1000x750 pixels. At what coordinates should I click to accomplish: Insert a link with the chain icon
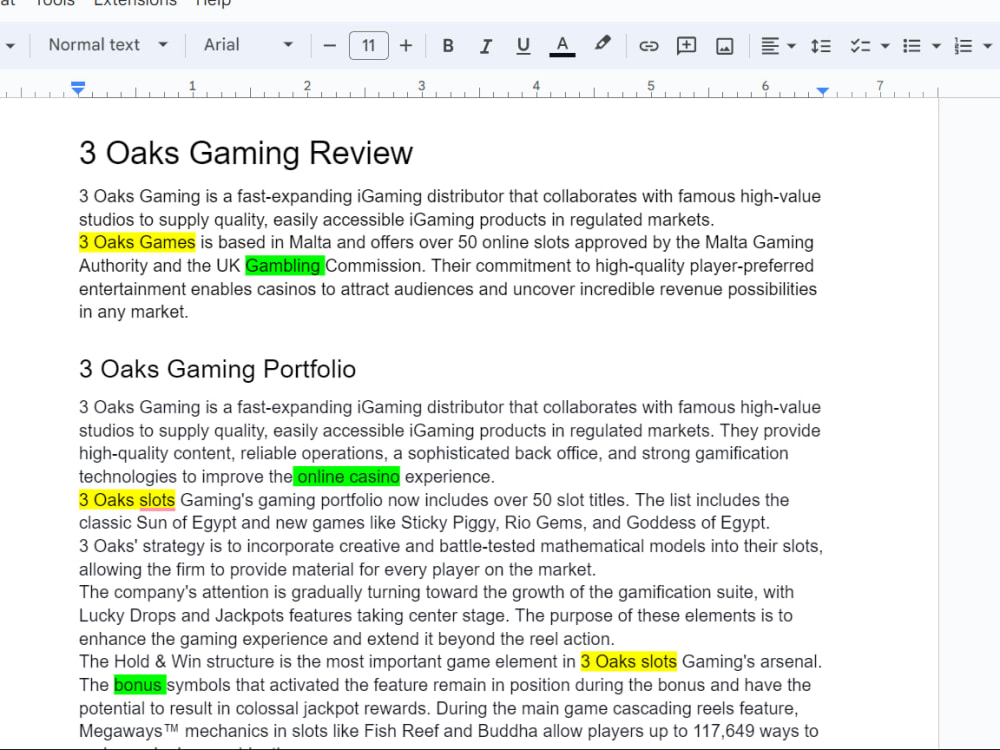pos(649,46)
